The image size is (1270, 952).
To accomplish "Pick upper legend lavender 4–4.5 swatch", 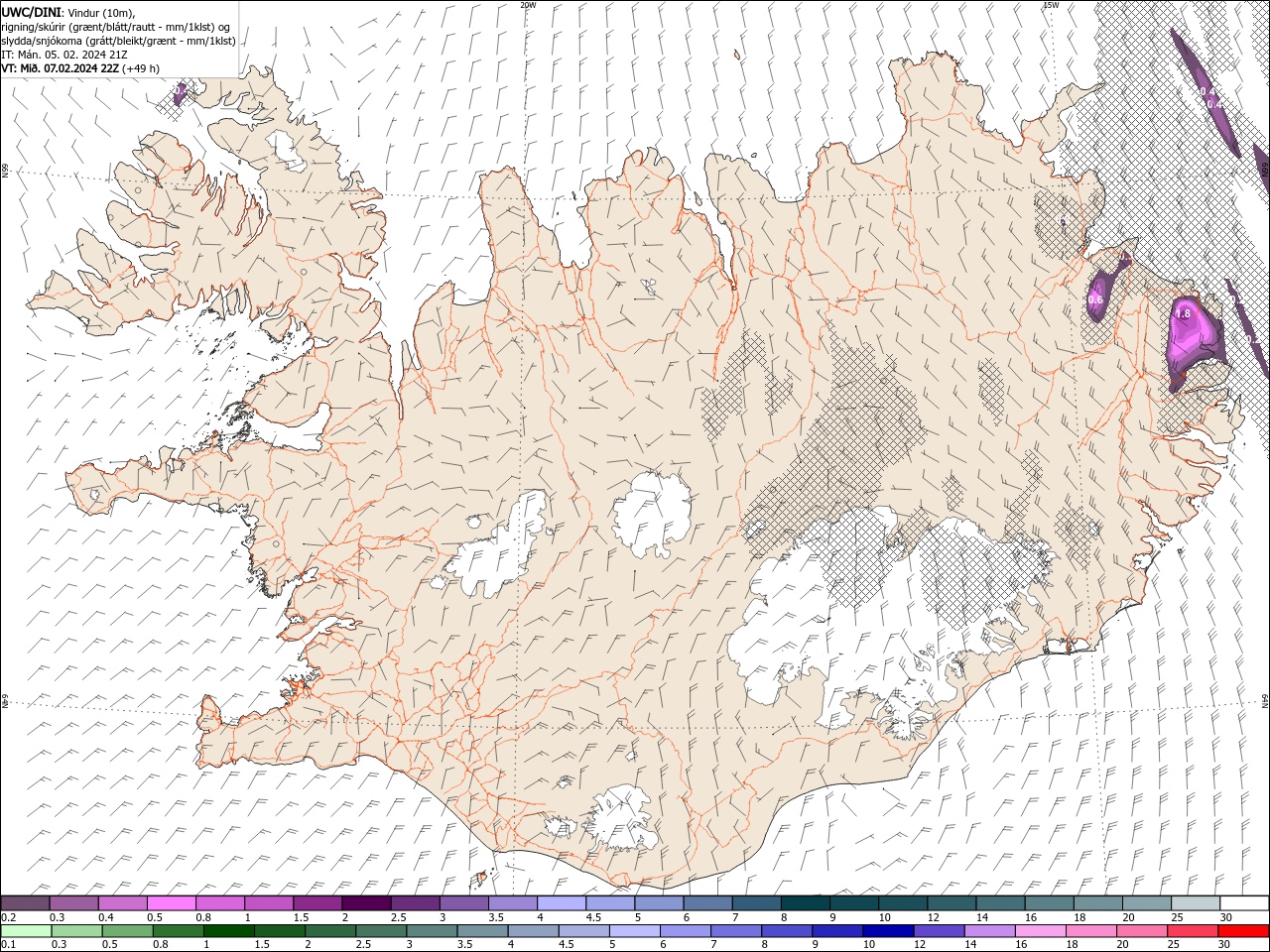I will point(561,903).
